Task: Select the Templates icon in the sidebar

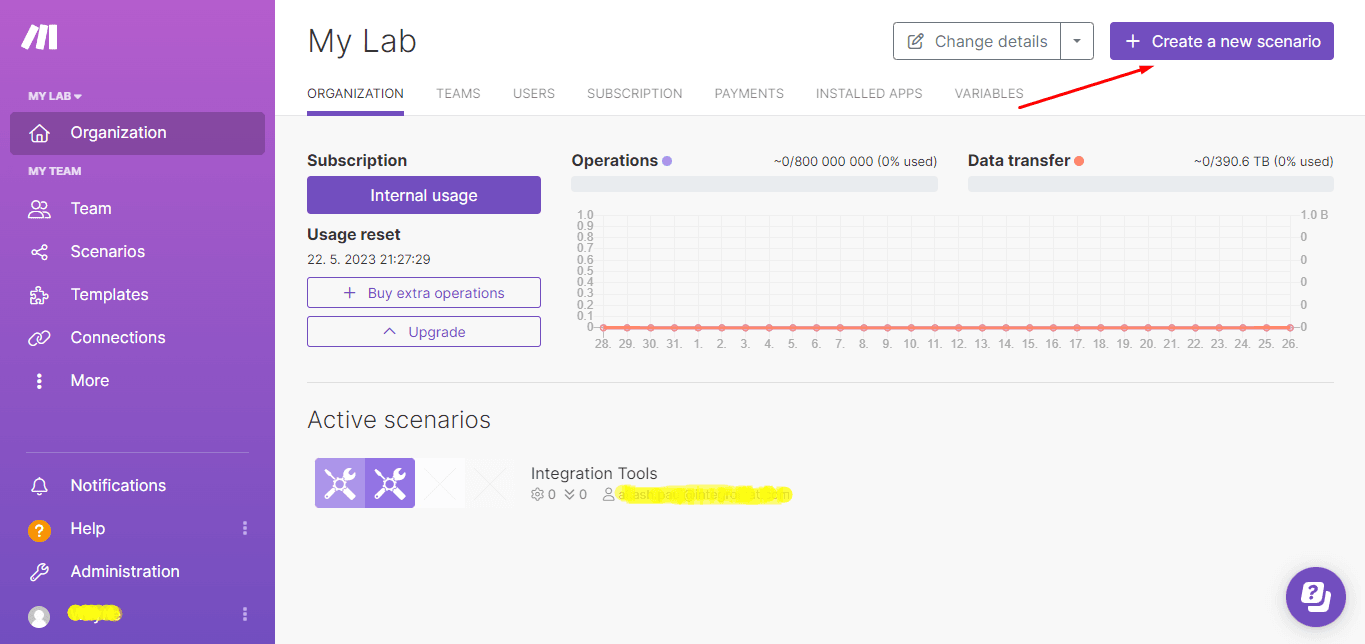Action: (40, 294)
